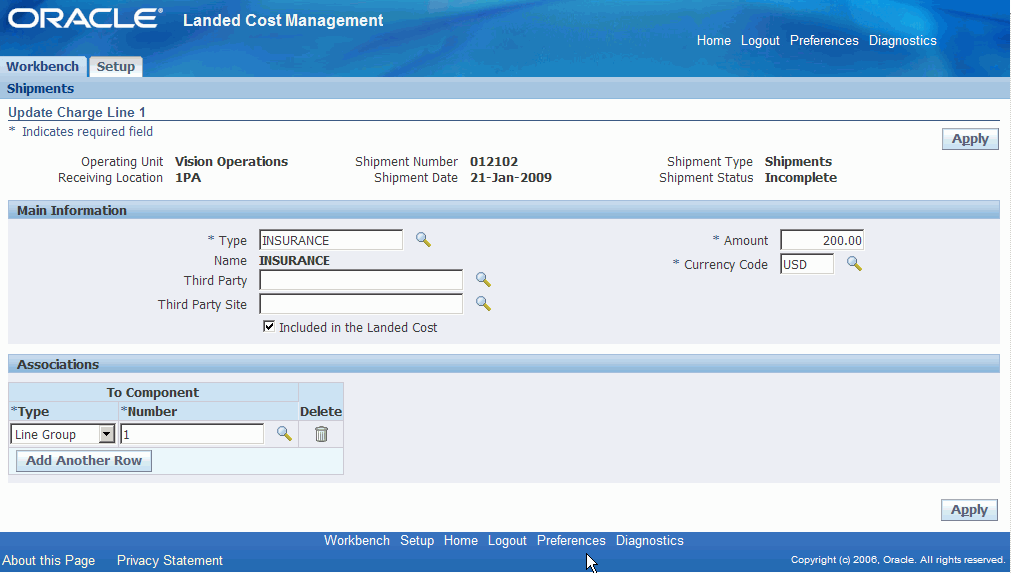
Task: Open About this Page link
Action: (48, 560)
